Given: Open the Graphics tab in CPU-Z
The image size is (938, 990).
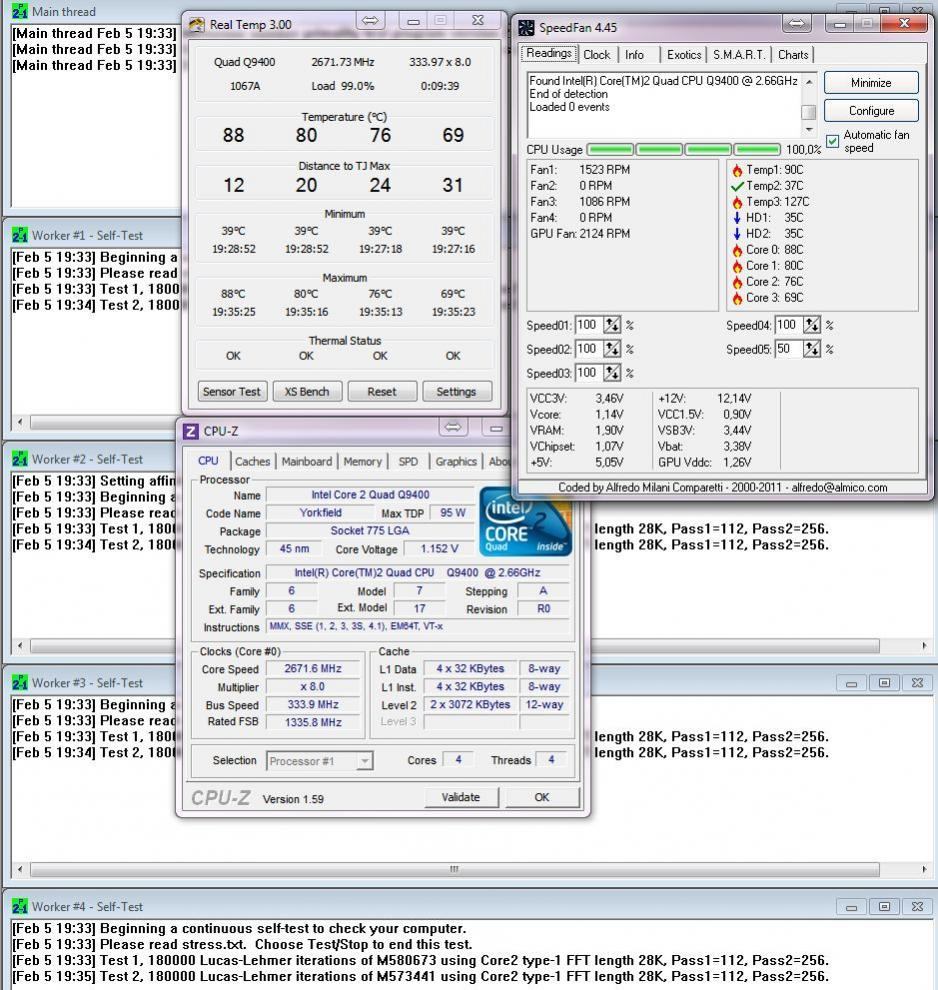Looking at the screenshot, I should pos(456,462).
